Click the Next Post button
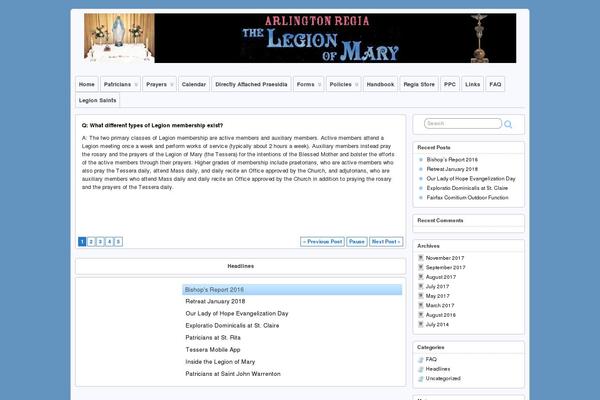The width and height of the screenshot is (600, 400). coord(386,242)
